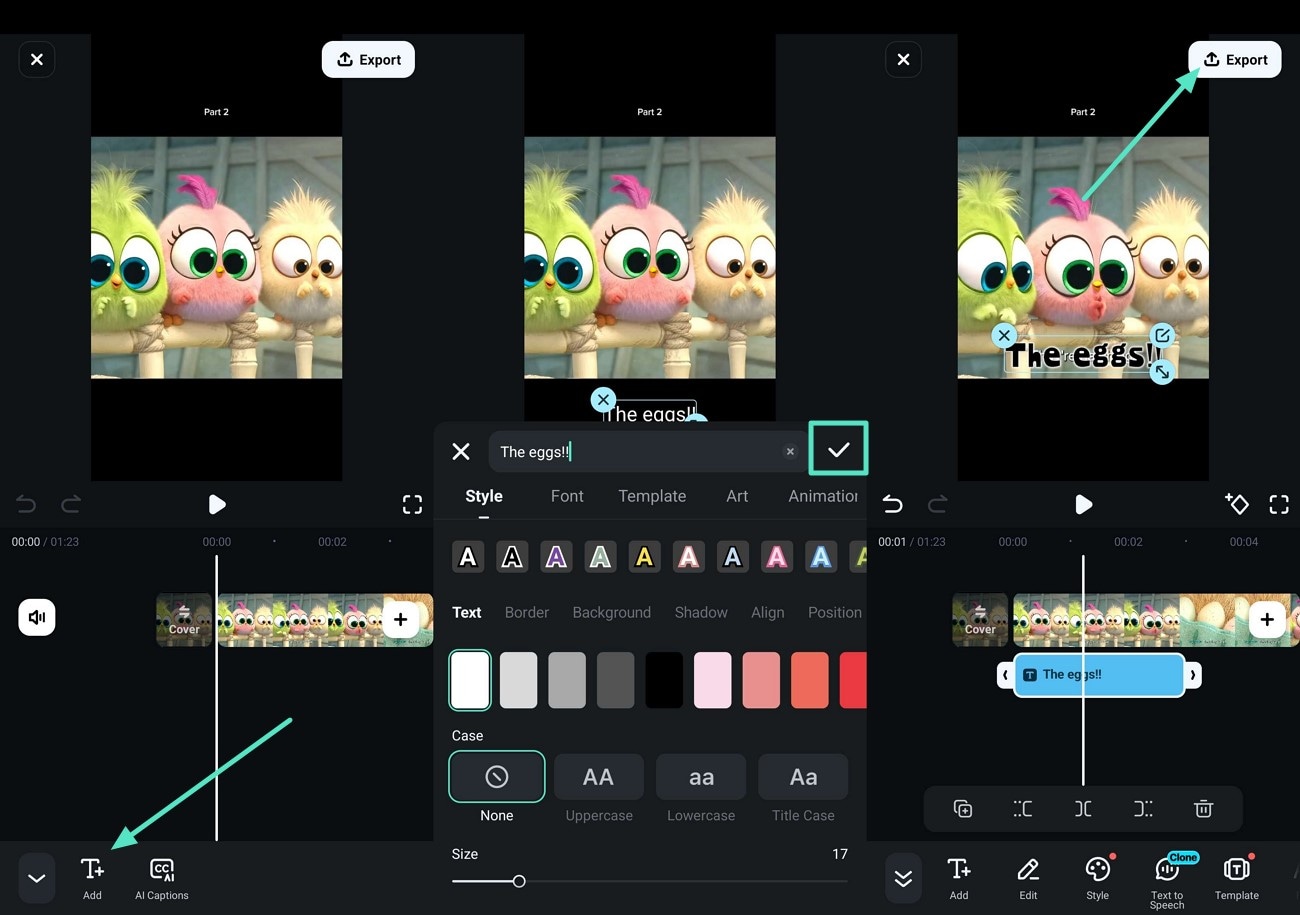The width and height of the screenshot is (1300, 915).
Task: Redo the action in left panel
Action: 71,505
